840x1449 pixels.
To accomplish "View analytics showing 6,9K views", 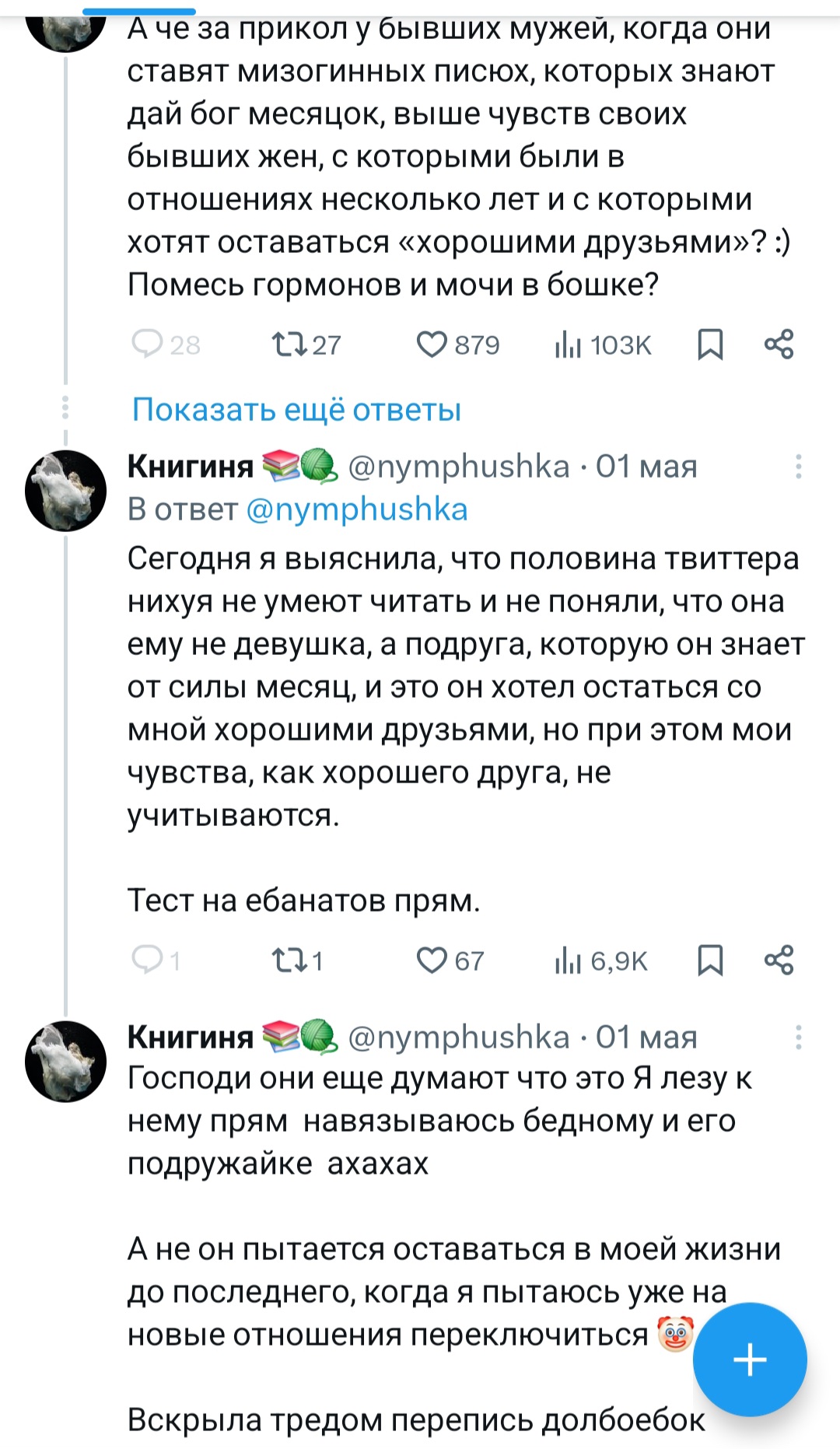I will pyautogui.click(x=569, y=961).
